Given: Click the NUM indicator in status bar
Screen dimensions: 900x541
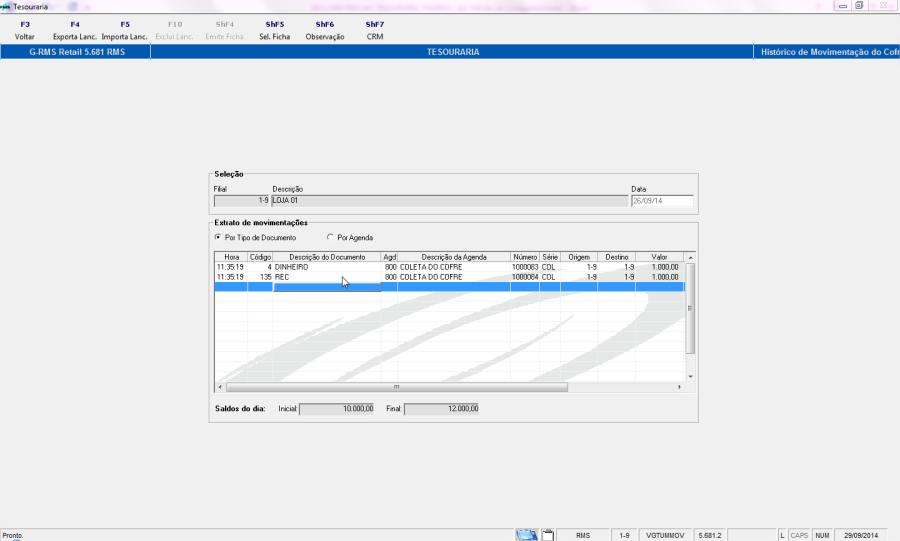Looking at the screenshot, I should (x=822, y=535).
